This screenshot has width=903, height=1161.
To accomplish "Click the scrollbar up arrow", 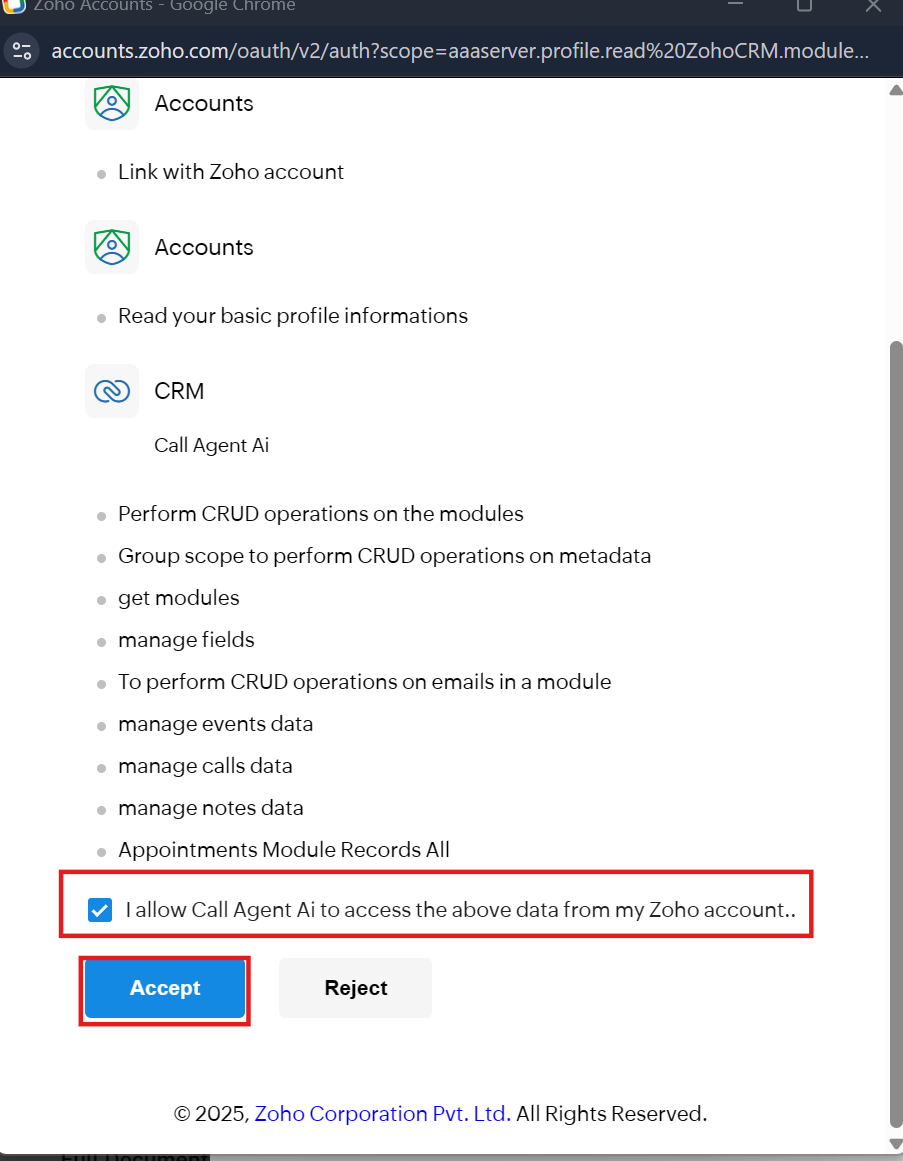I will point(895,91).
